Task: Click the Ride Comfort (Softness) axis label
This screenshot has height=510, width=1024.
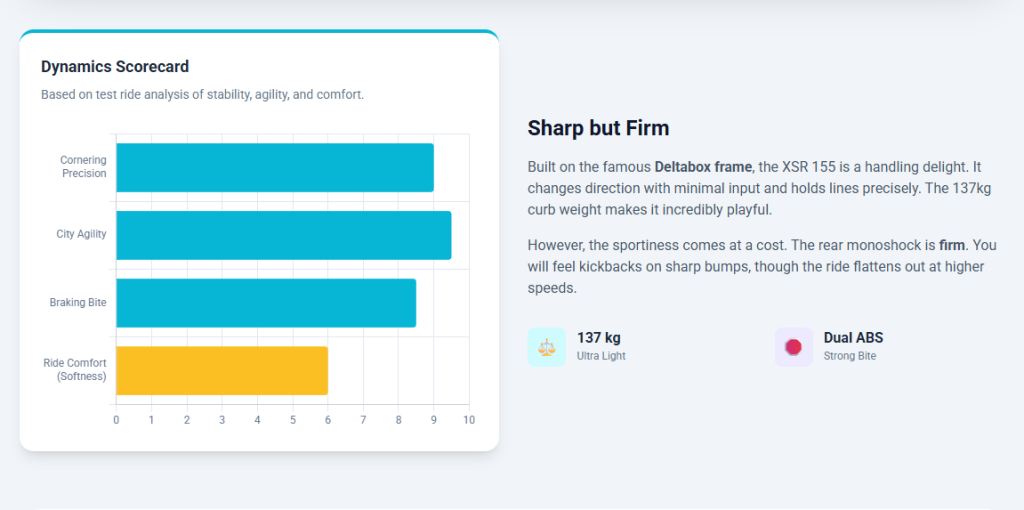Action: 75,370
